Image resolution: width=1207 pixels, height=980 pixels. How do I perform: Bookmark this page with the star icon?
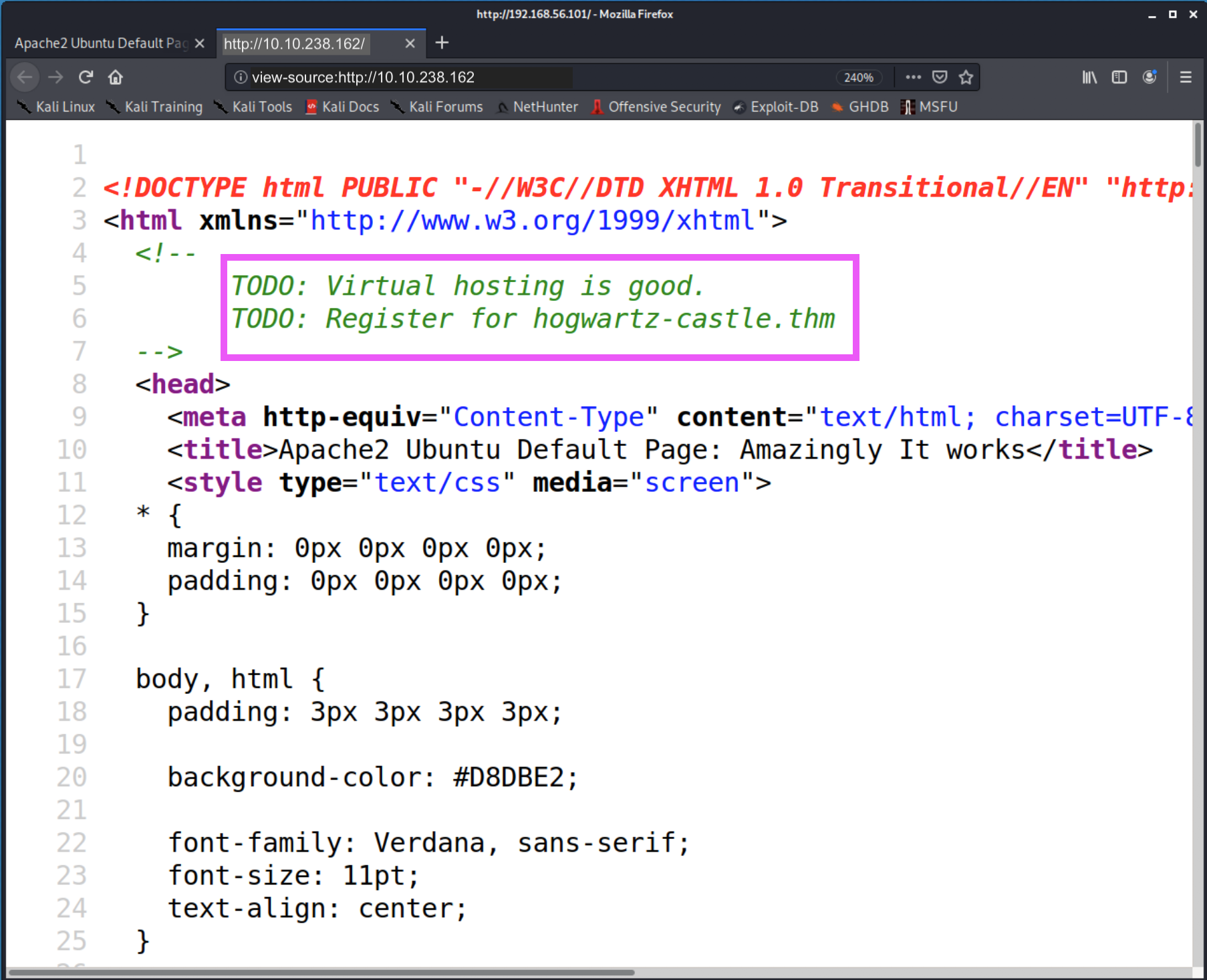966,78
